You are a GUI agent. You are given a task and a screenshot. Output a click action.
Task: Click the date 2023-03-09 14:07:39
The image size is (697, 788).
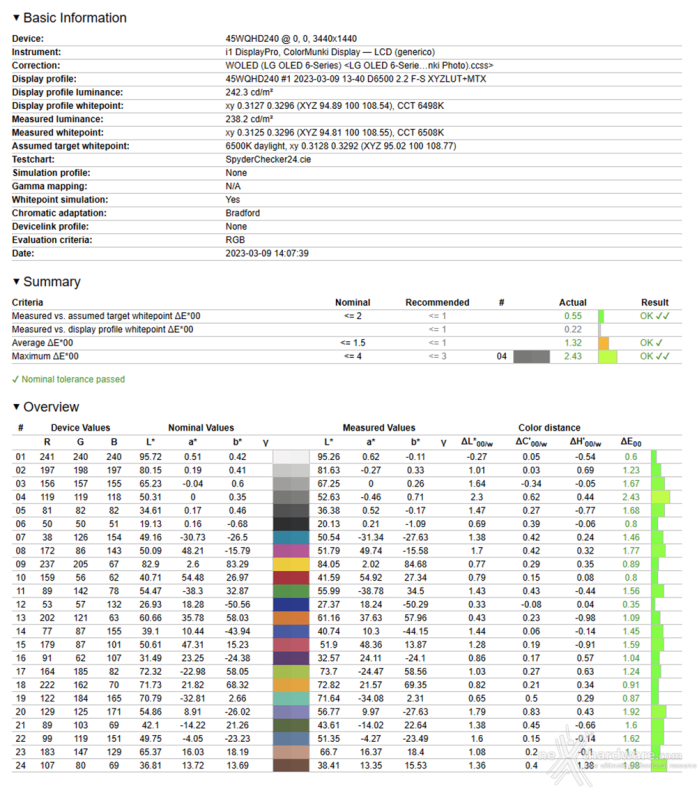[x=267, y=253]
